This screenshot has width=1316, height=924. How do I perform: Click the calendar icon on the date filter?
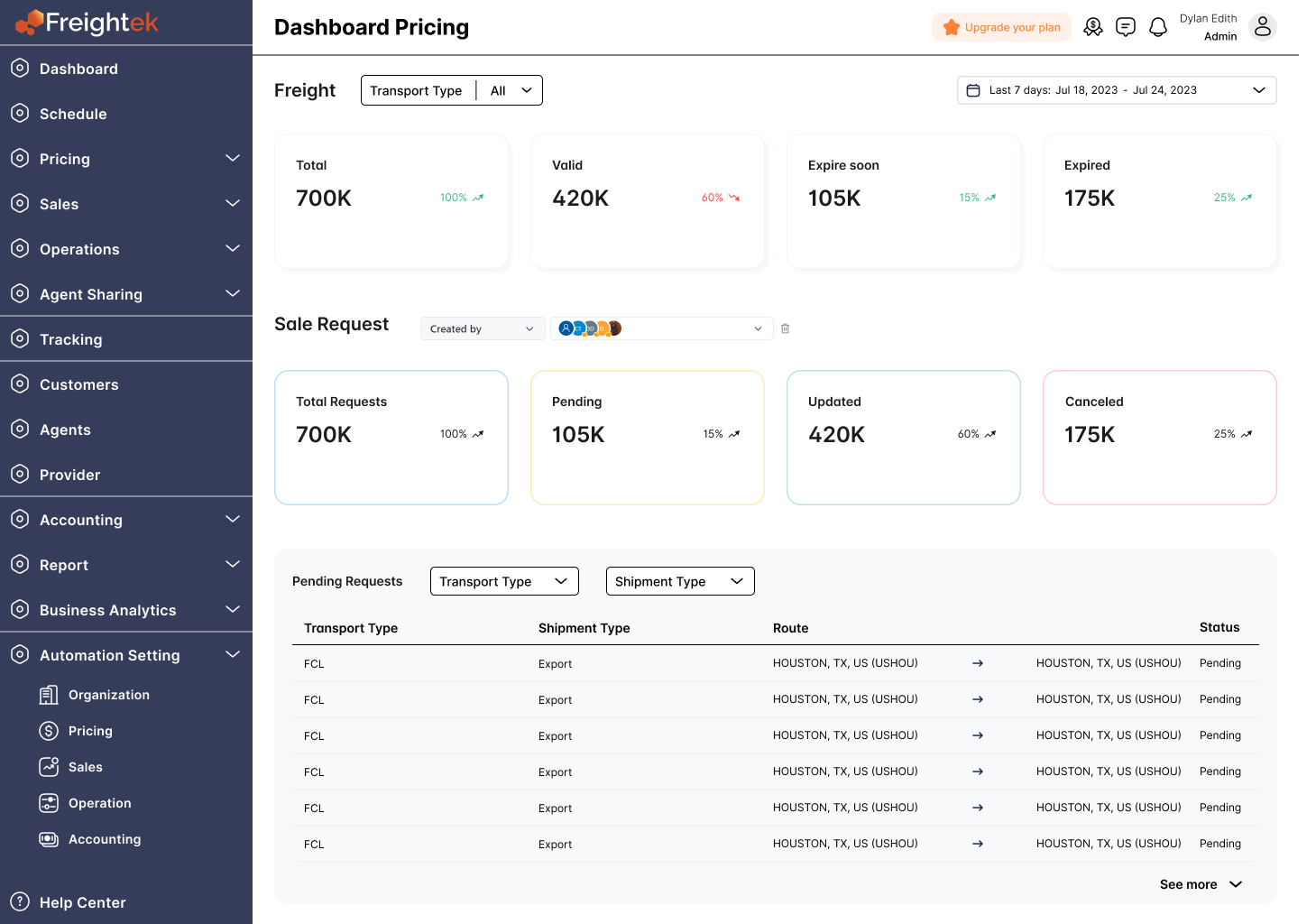(x=974, y=90)
